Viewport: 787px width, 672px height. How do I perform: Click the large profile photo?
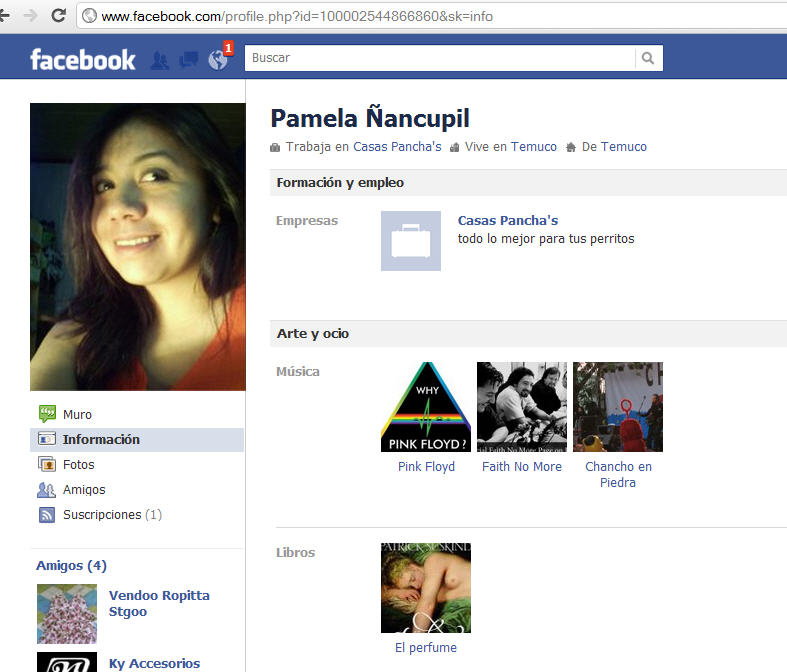click(x=138, y=247)
